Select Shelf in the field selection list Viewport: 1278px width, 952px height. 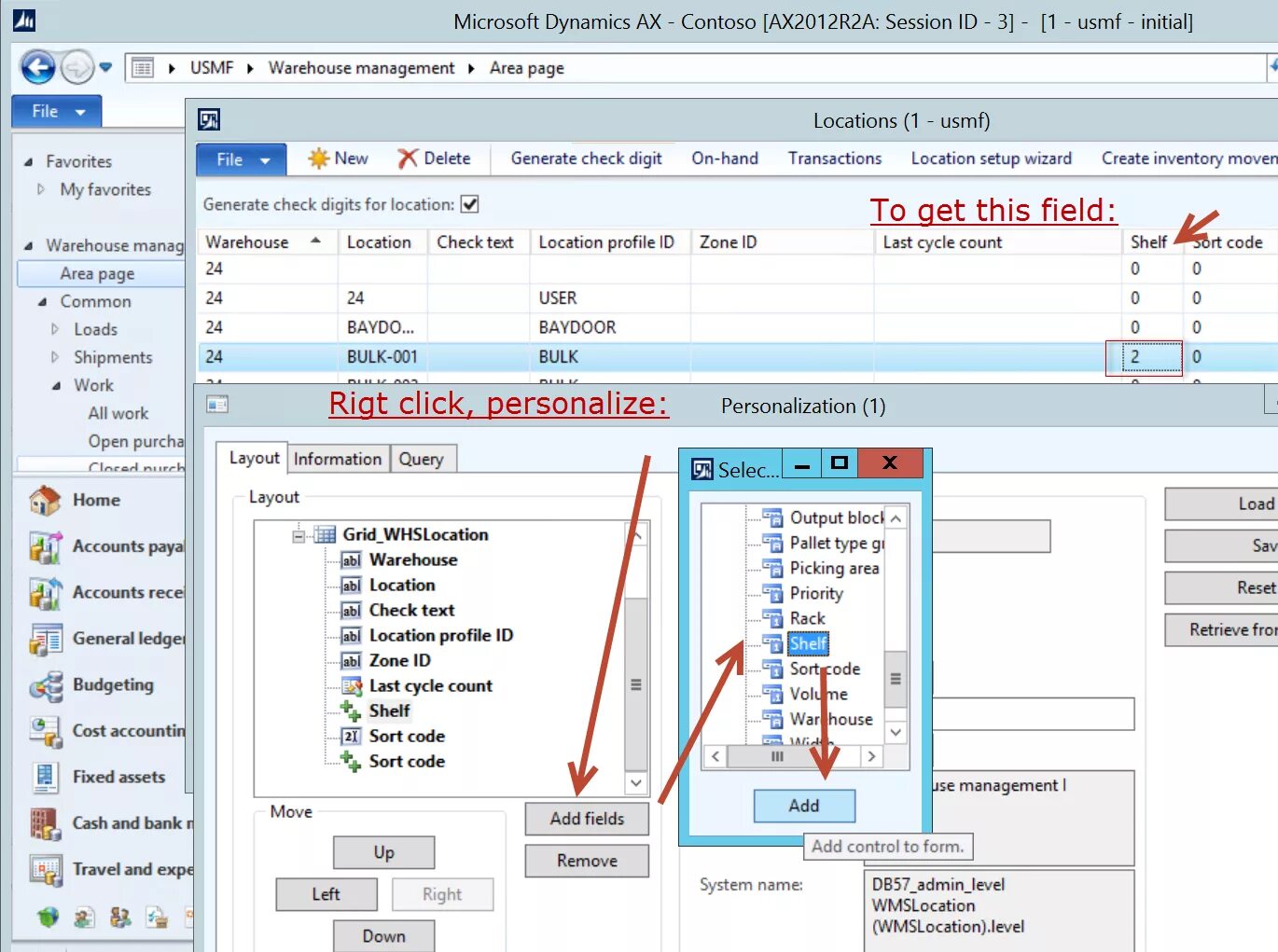(x=808, y=643)
